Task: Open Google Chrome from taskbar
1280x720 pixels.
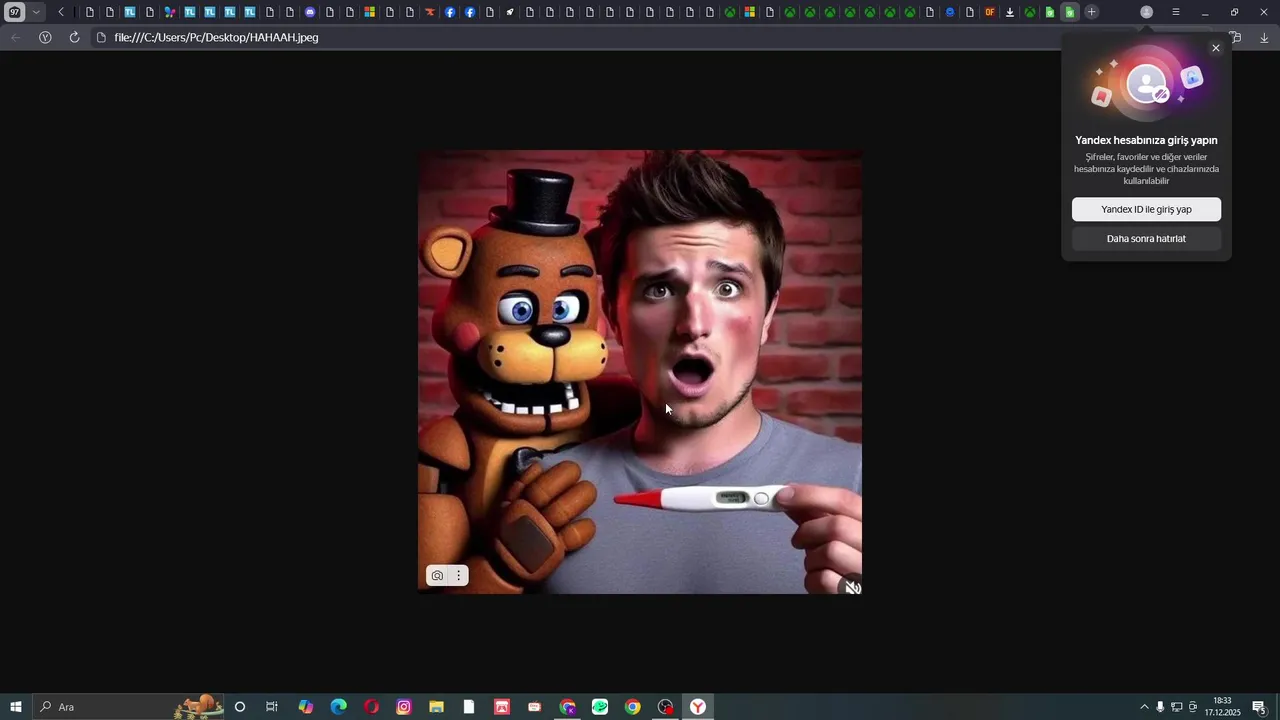Action: point(633,707)
